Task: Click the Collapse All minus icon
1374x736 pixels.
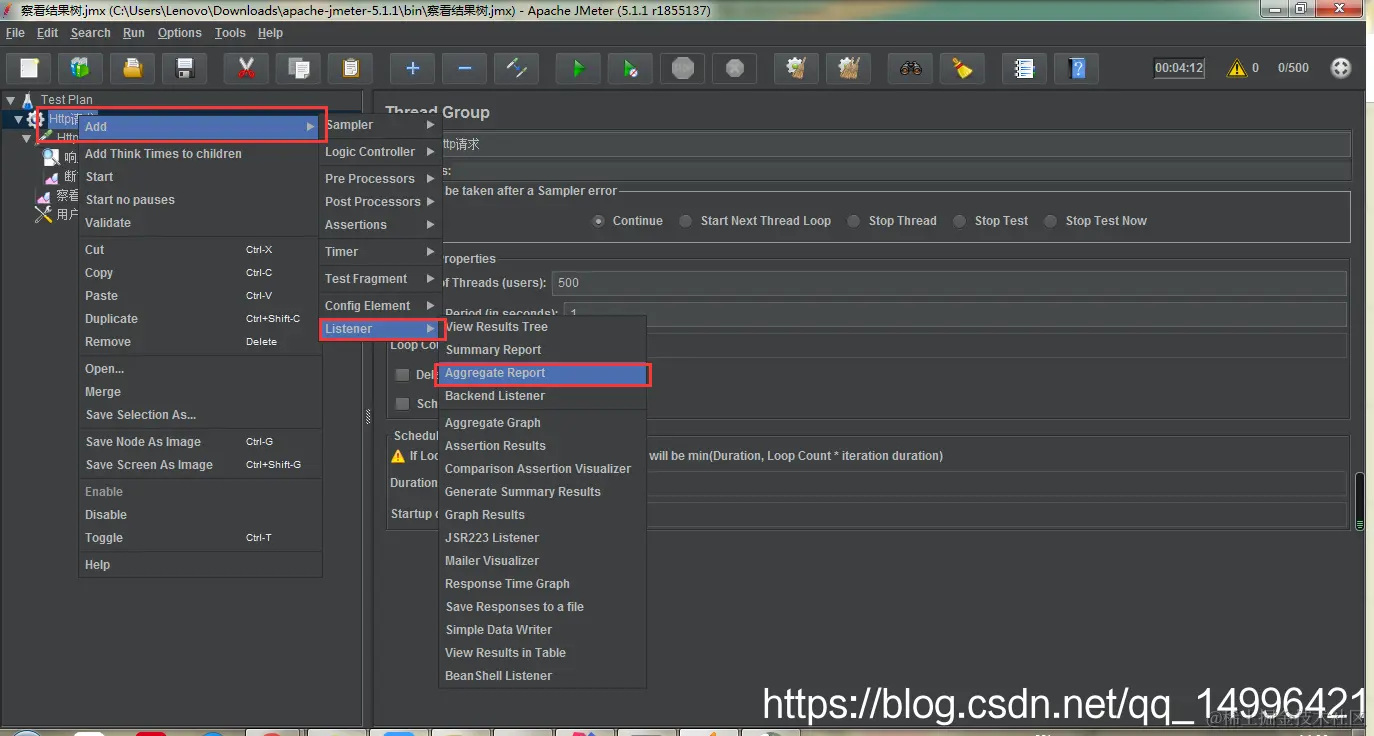Action: point(464,68)
